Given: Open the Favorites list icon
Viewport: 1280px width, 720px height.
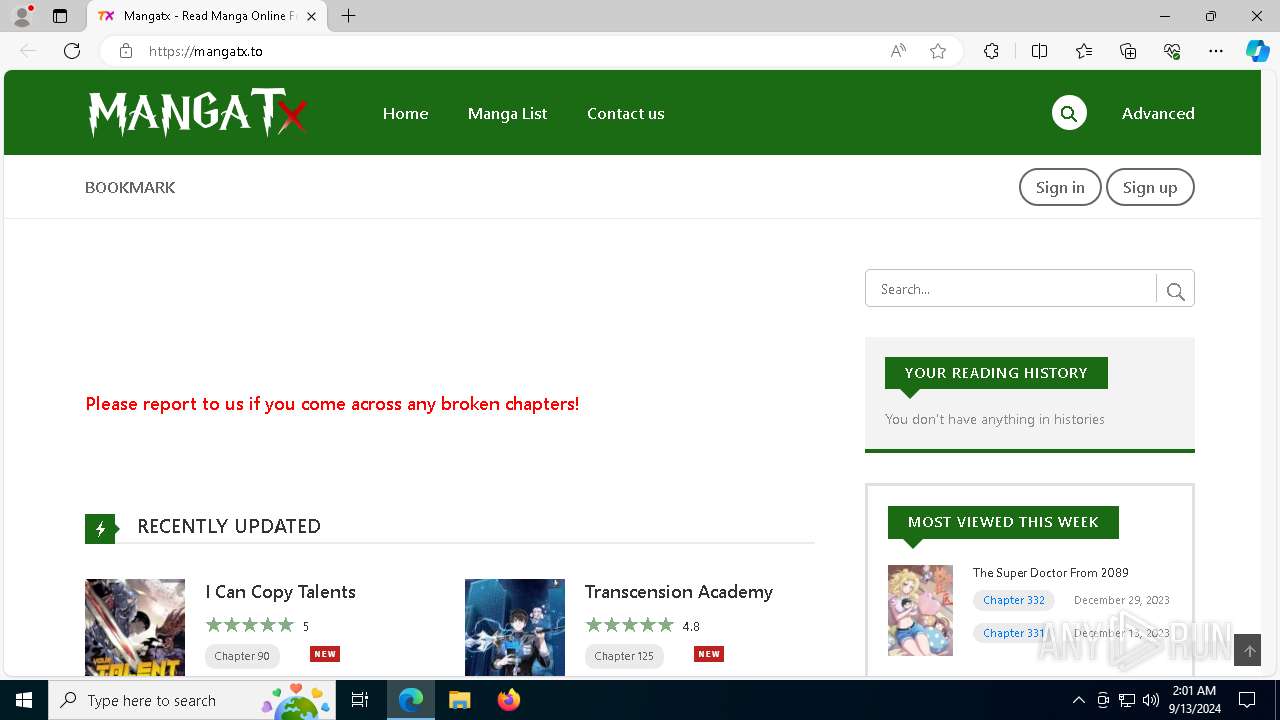Looking at the screenshot, I should (1084, 51).
